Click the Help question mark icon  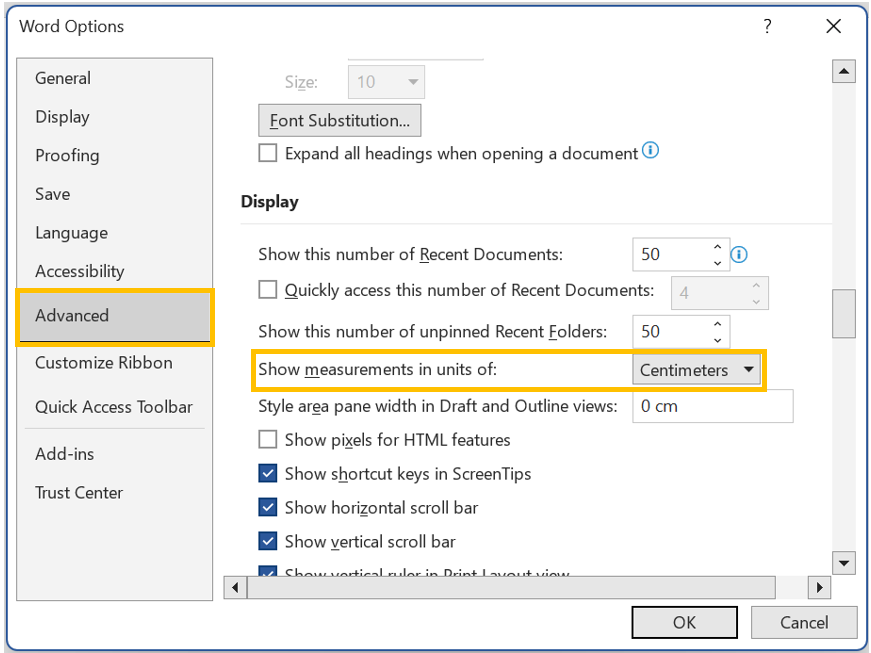coord(767,27)
